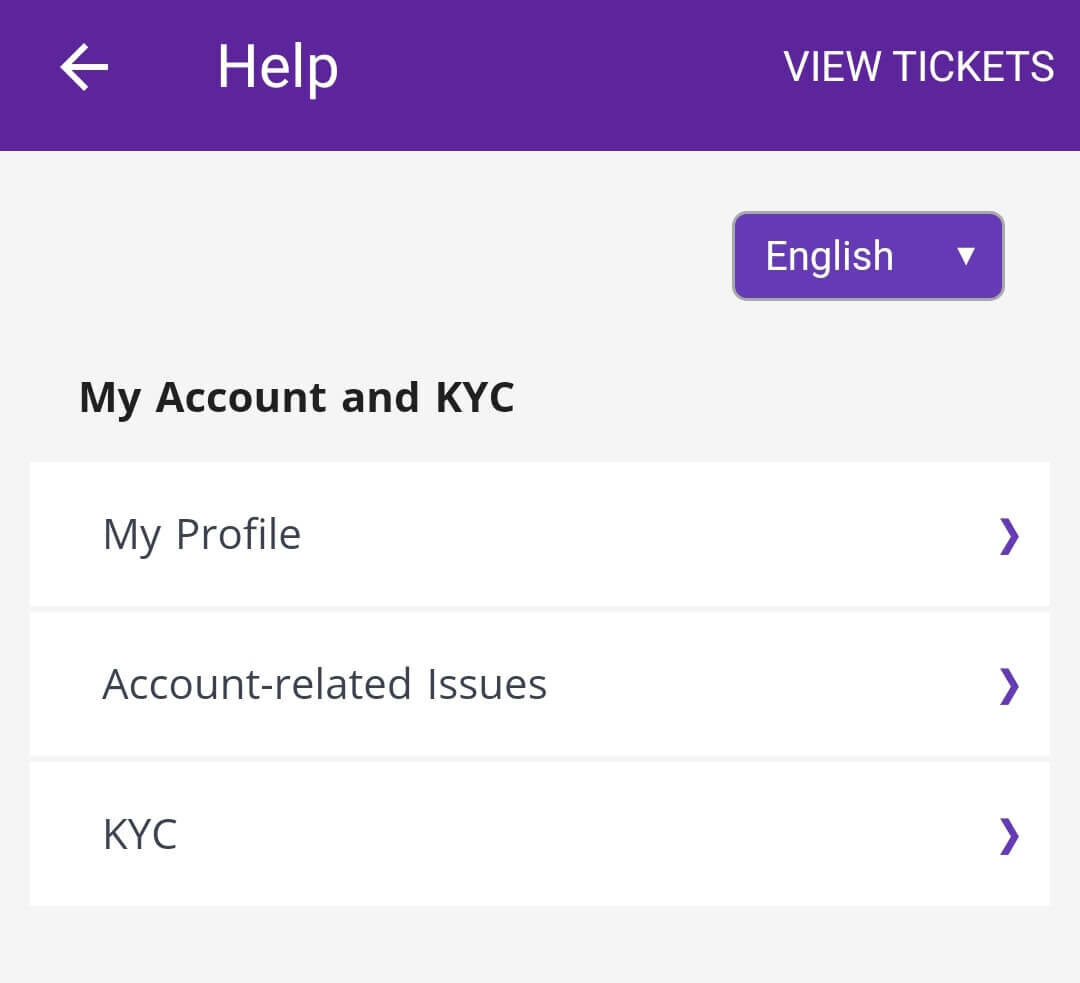Click the 'Account-related Issues' text label
Image resolution: width=1080 pixels, height=983 pixels.
(x=324, y=684)
